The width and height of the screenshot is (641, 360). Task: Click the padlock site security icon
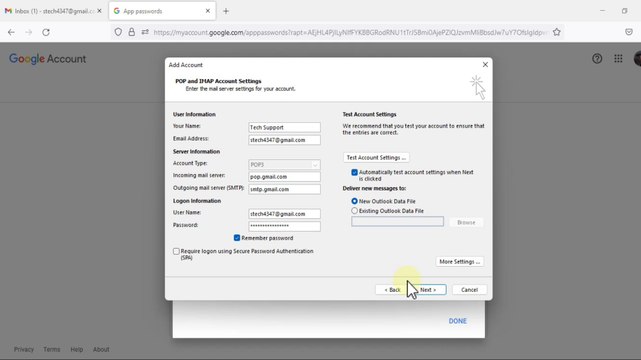point(132,32)
